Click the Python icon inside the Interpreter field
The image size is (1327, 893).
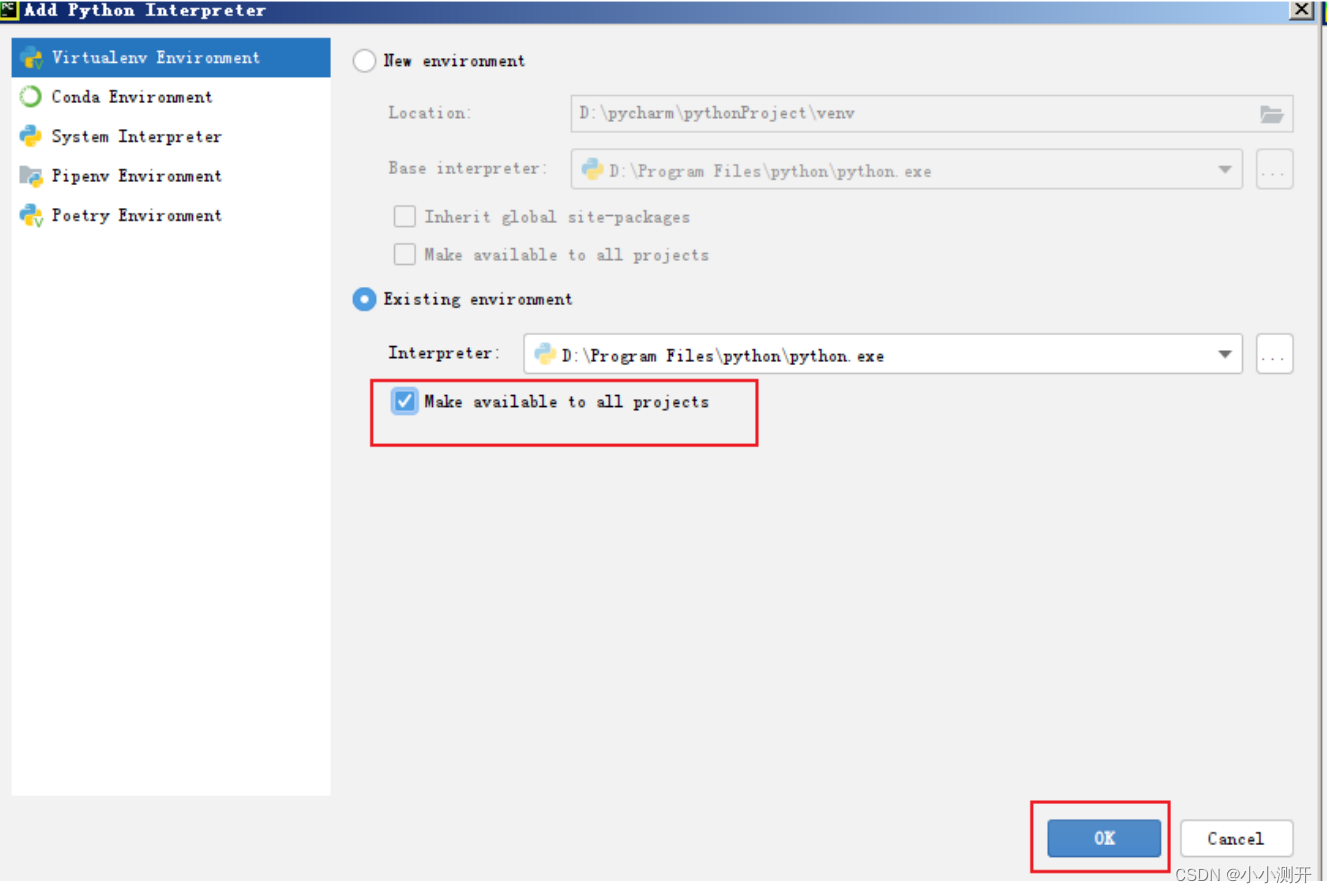(545, 354)
